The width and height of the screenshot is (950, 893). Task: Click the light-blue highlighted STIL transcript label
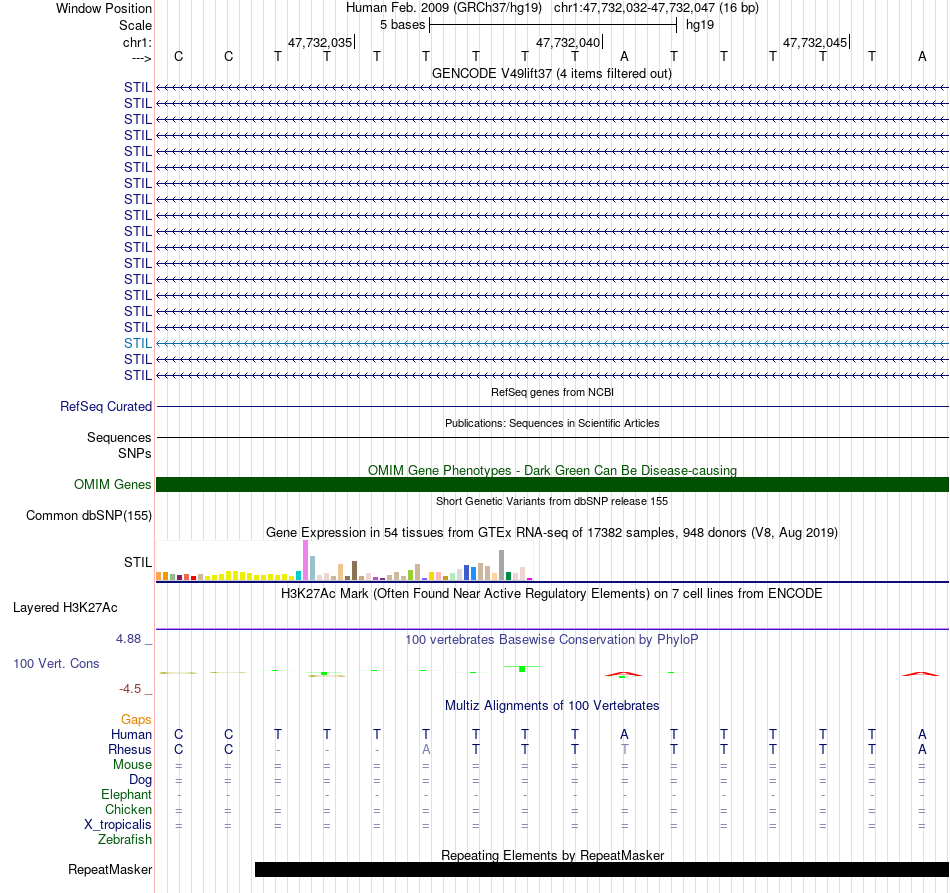coord(138,344)
